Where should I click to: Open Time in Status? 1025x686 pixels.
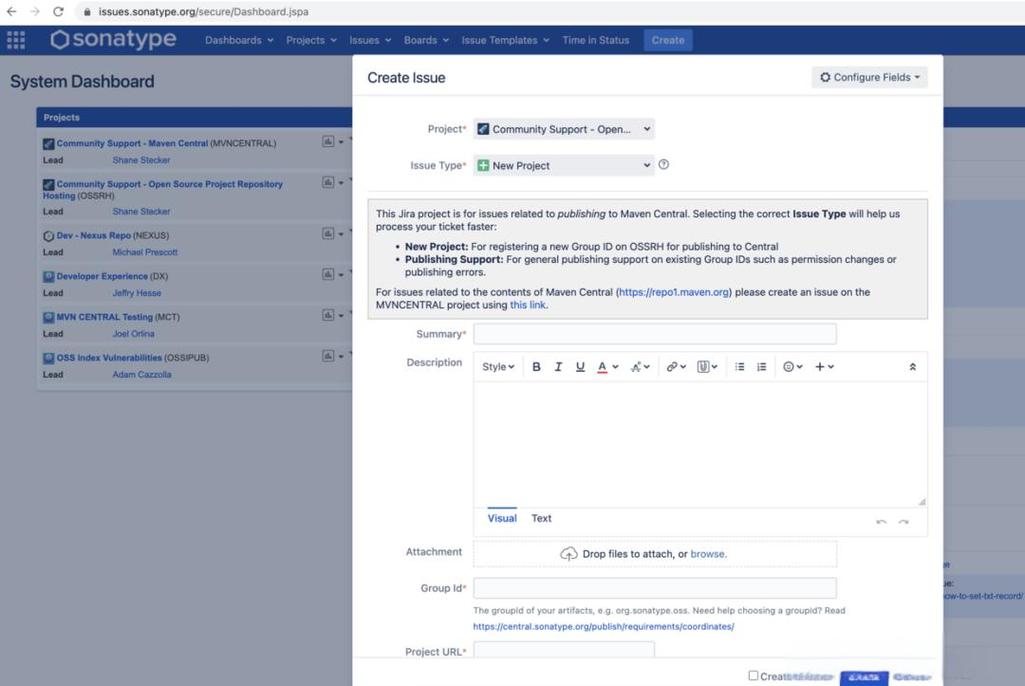596,40
